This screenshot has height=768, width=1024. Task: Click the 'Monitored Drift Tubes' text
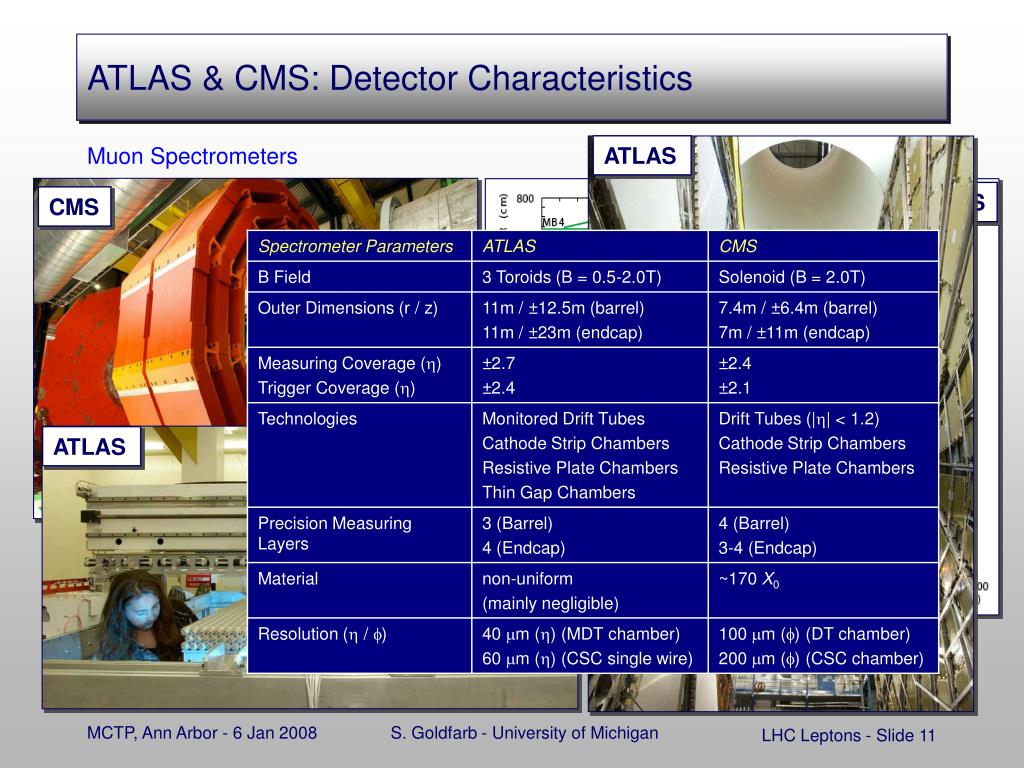(563, 419)
